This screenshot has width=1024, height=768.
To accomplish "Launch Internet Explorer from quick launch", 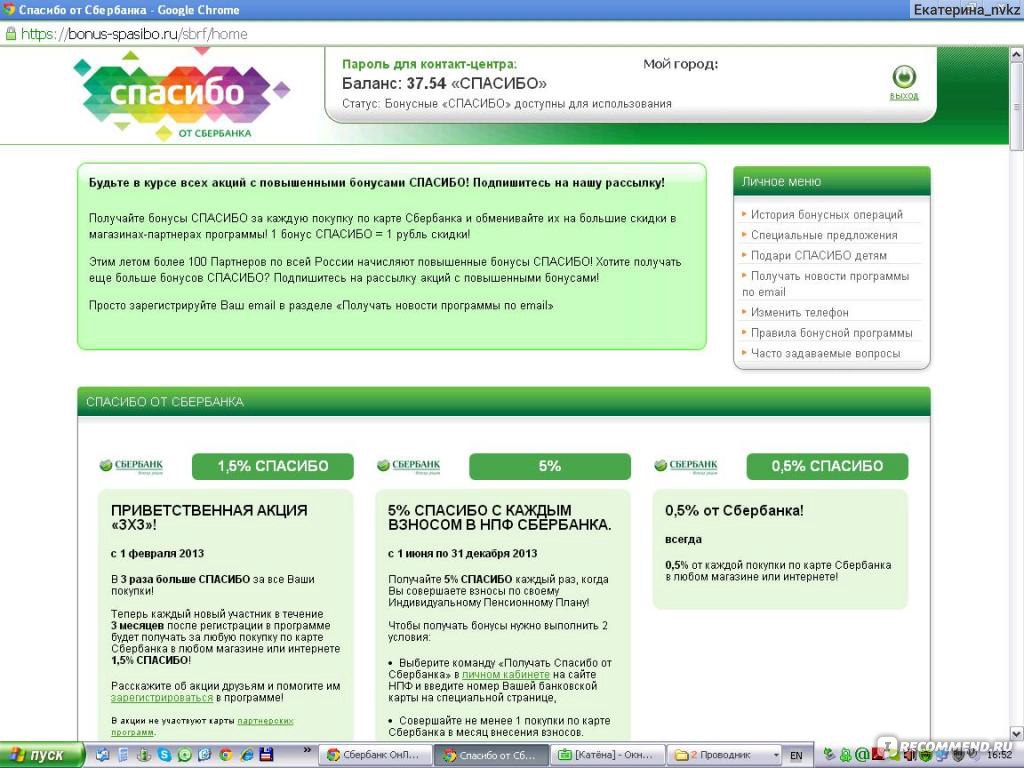I will [246, 755].
